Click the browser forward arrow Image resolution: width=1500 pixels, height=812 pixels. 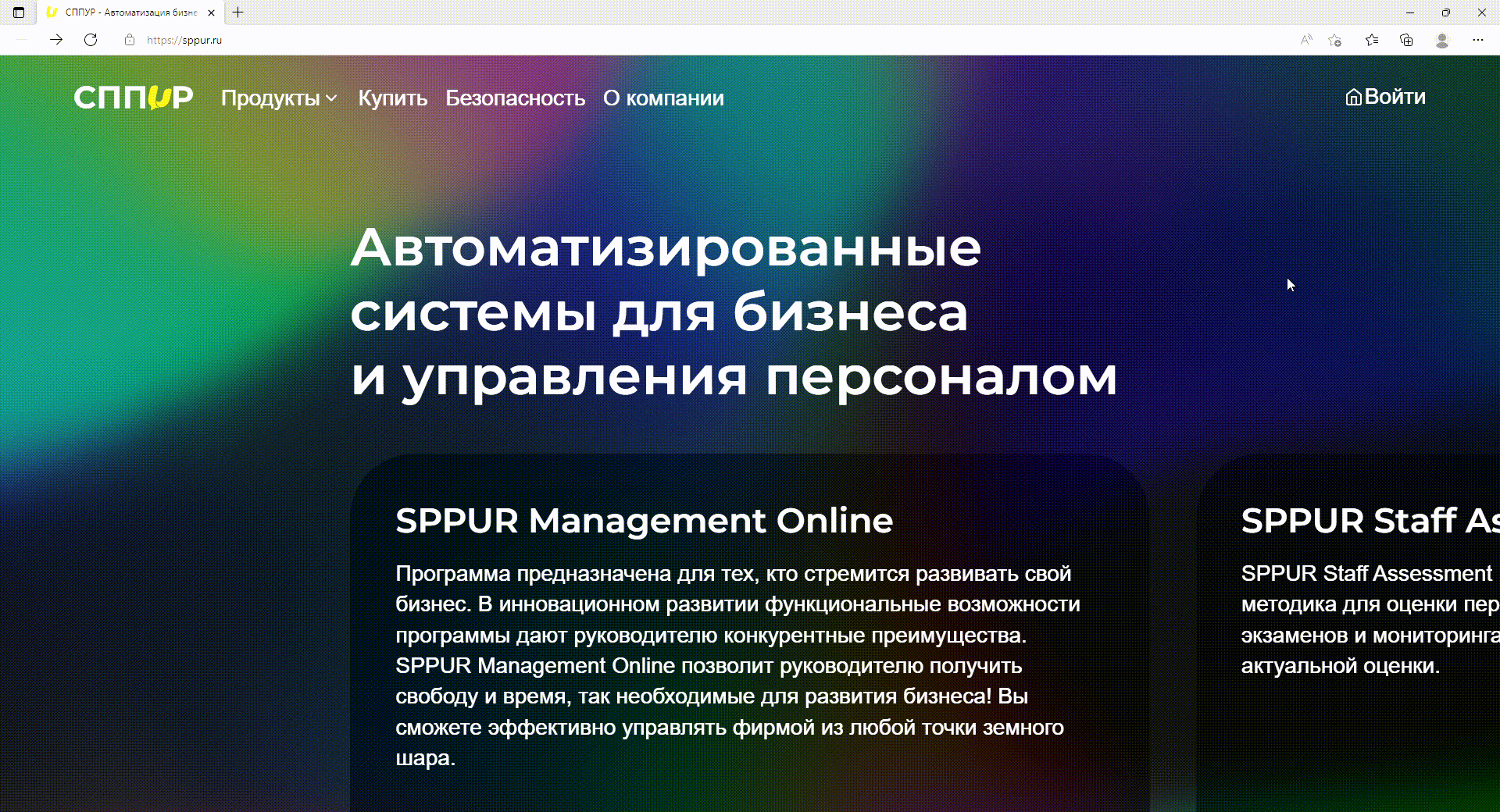pos(56,40)
